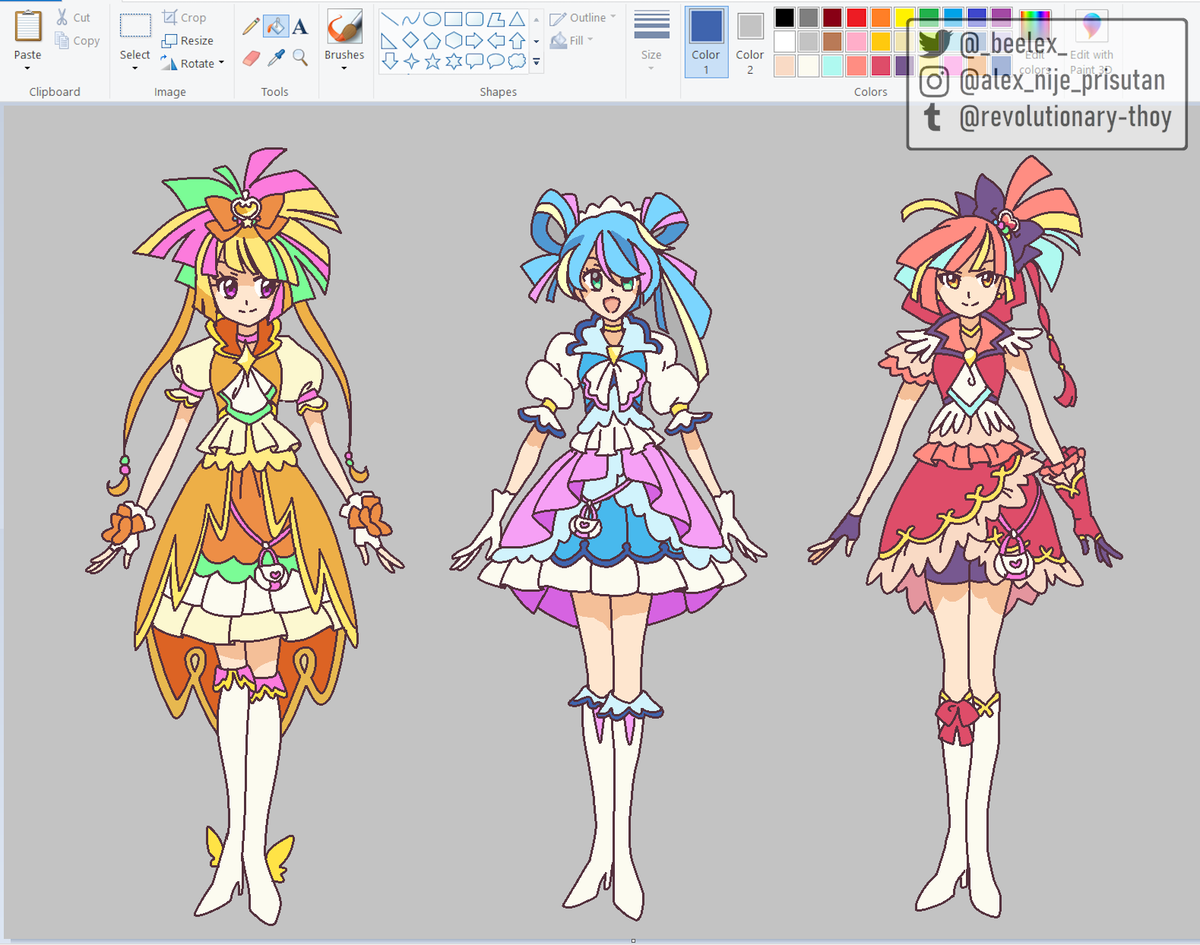The image size is (1200, 945).
Task: Pick the Triangle shape
Action: click(516, 19)
